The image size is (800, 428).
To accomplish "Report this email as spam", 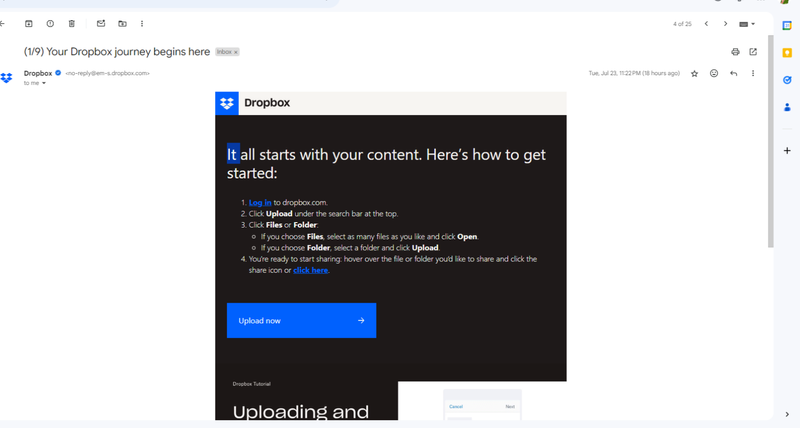I will coord(50,23).
